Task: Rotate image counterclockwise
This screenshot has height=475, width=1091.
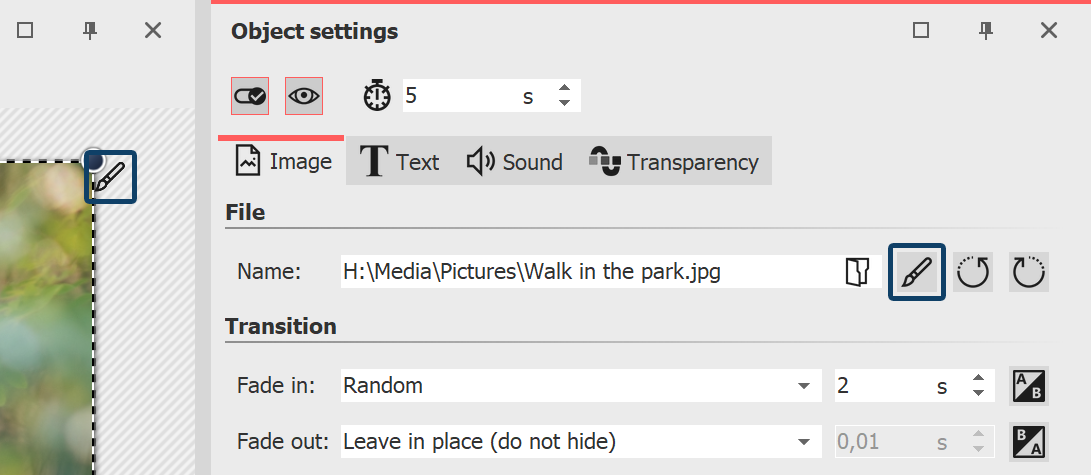Action: click(973, 272)
